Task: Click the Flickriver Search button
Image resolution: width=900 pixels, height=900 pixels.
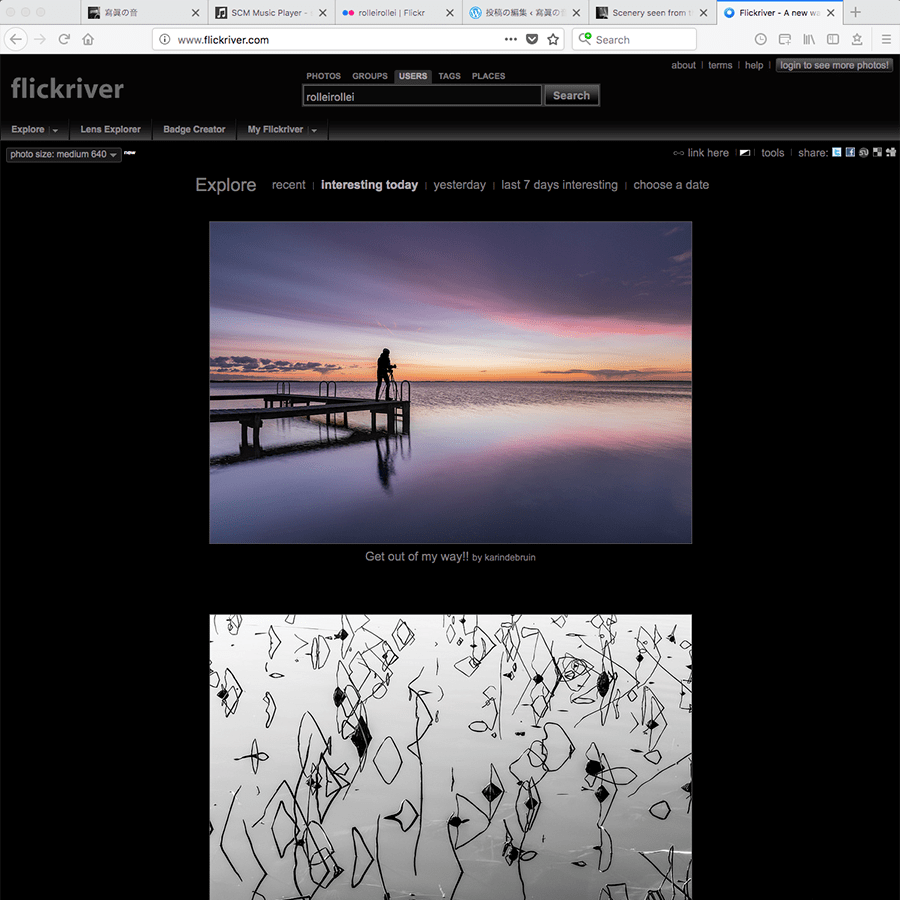Action: [x=571, y=96]
